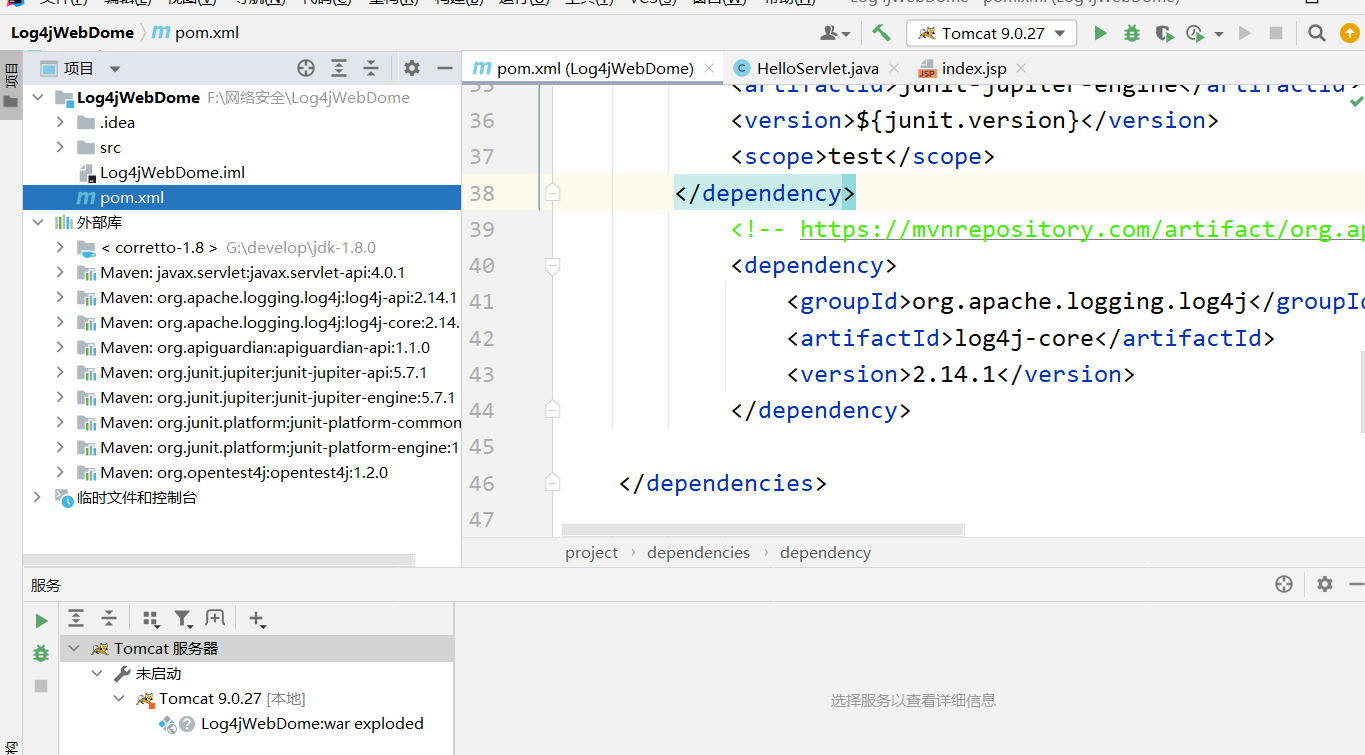Start Tomcat in debug mode

pos(1131,32)
